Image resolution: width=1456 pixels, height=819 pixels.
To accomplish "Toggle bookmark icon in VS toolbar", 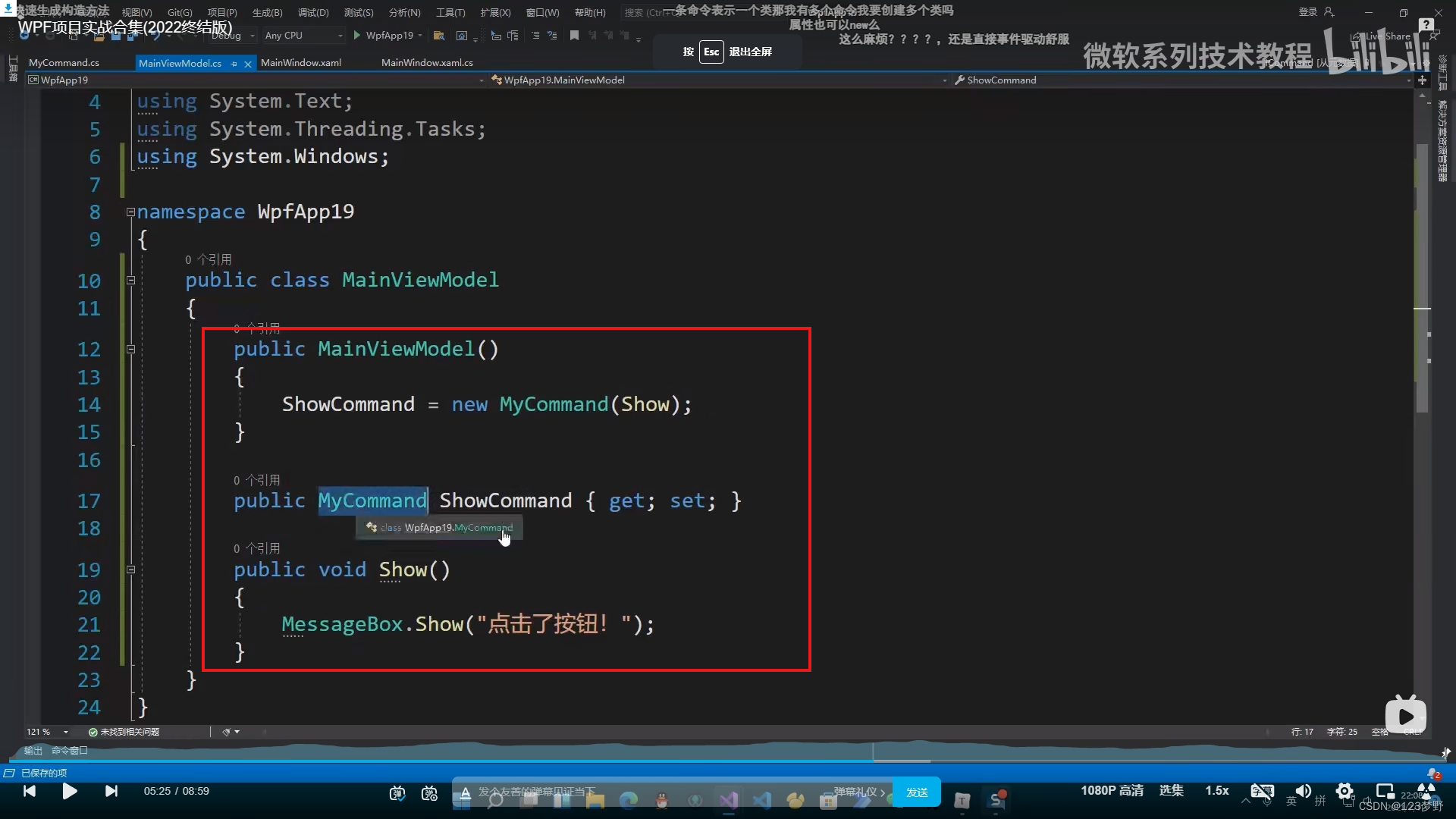I will pos(574,36).
